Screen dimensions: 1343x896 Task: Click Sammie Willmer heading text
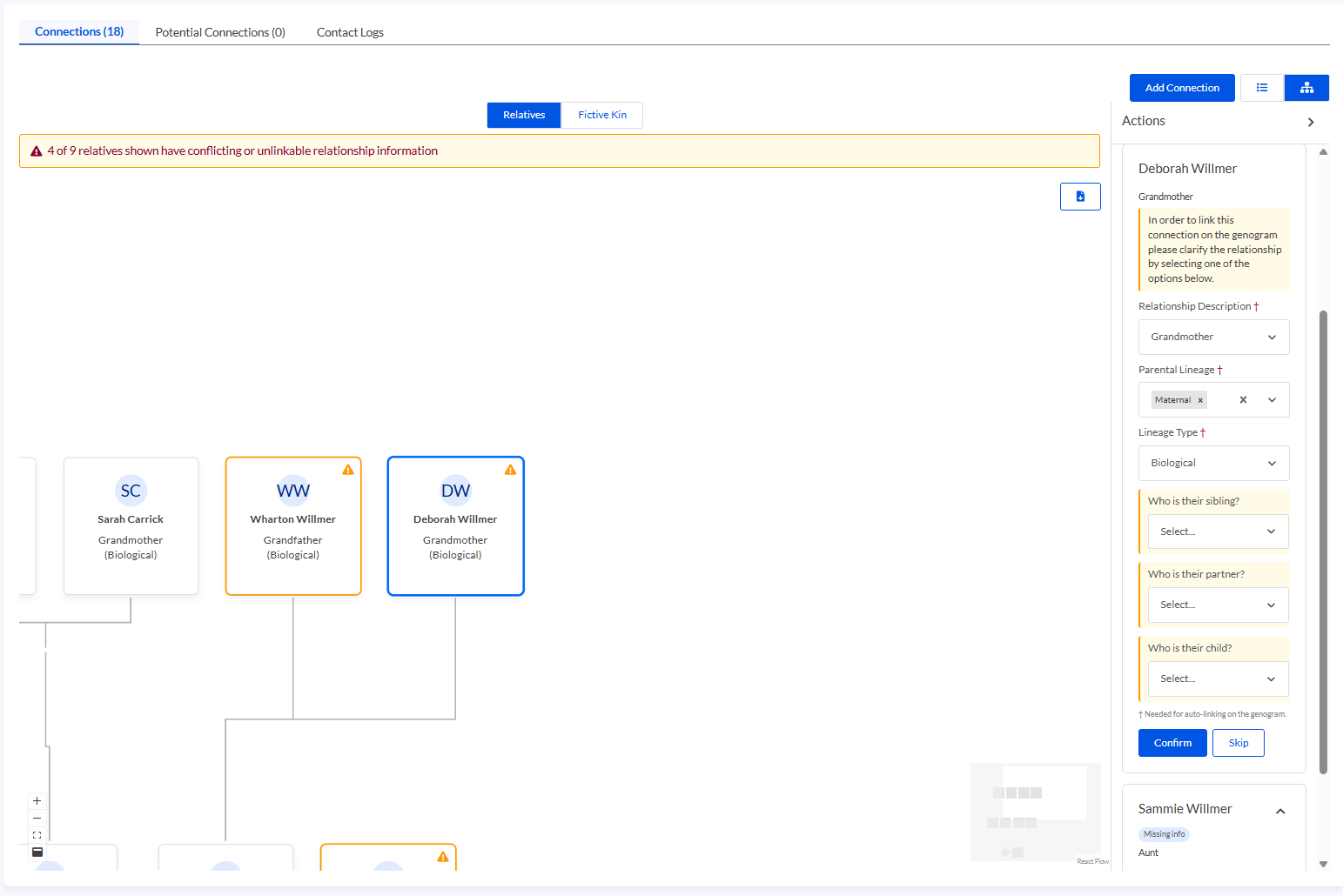pyautogui.click(x=1185, y=809)
